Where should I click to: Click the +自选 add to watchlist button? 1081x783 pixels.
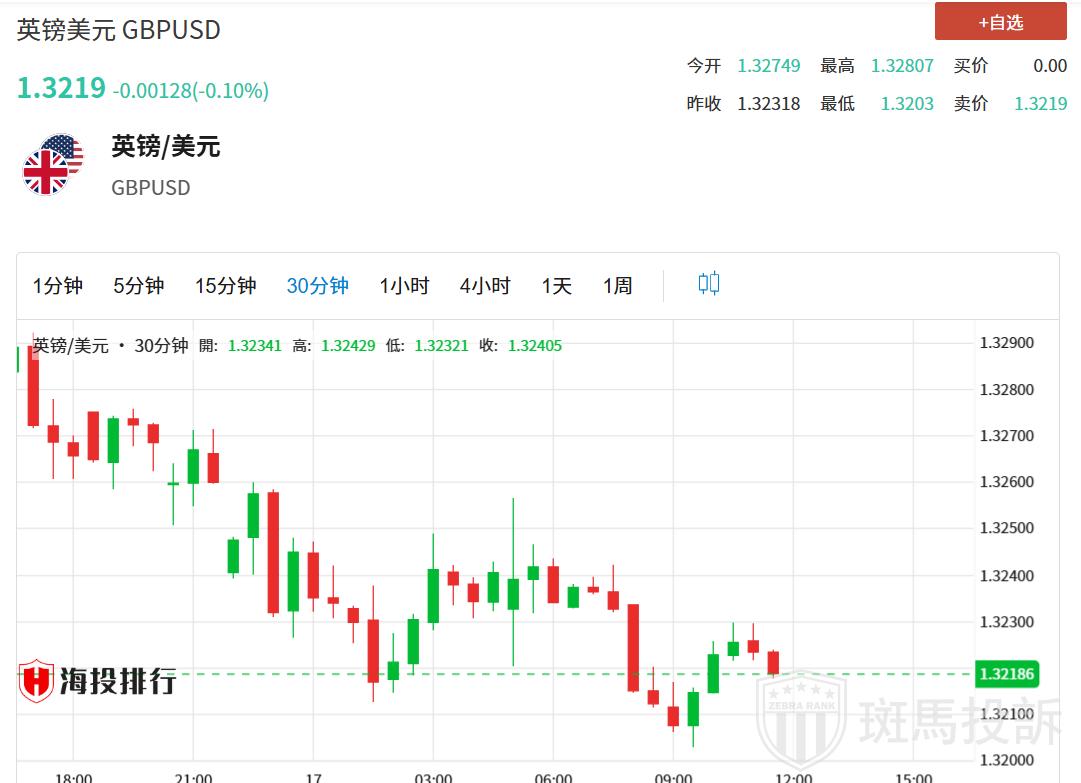click(x=1000, y=22)
